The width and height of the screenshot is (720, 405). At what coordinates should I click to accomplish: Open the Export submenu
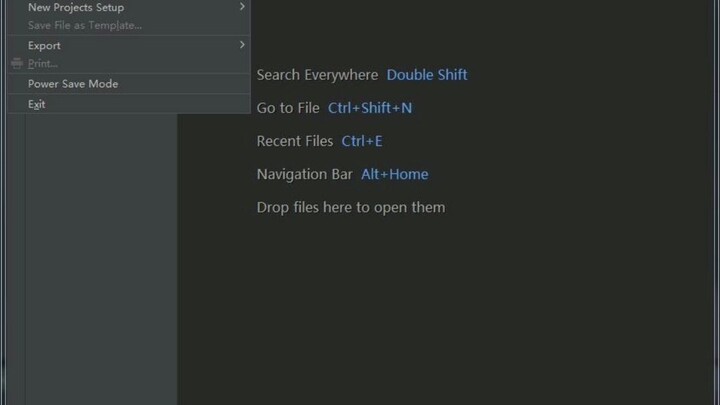[x=129, y=45]
